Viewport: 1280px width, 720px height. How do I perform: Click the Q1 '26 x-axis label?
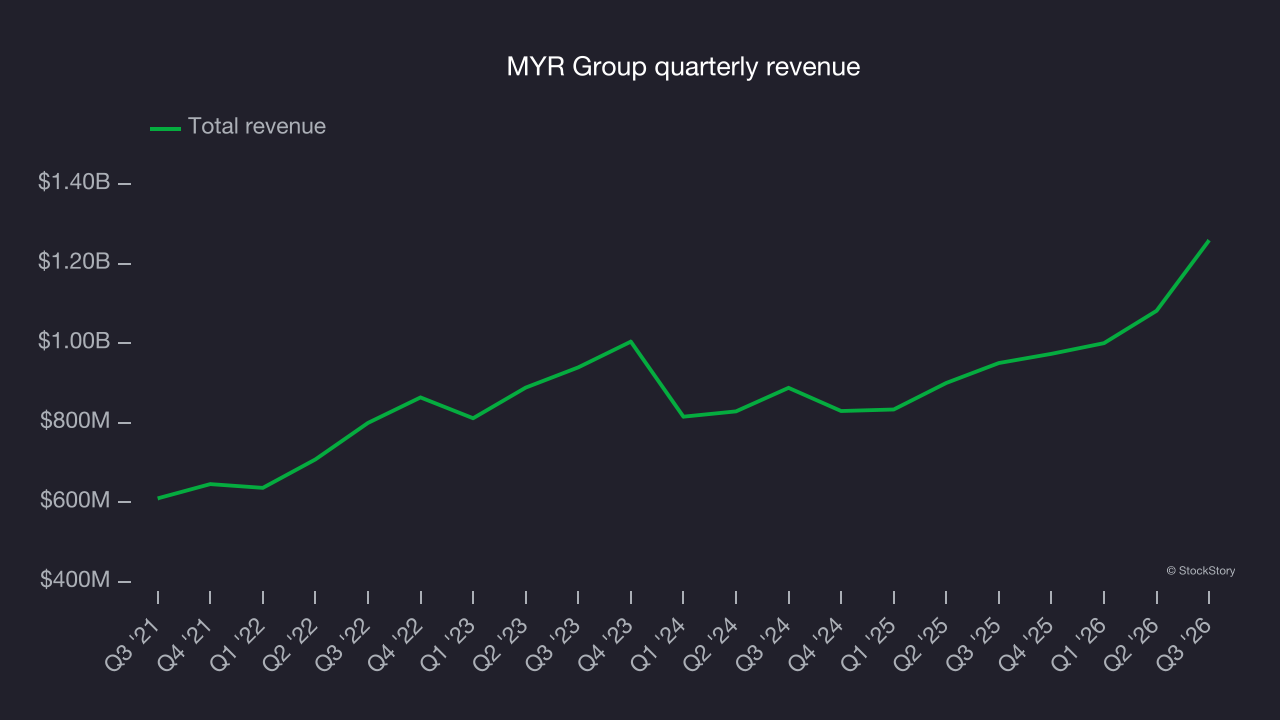click(1077, 644)
